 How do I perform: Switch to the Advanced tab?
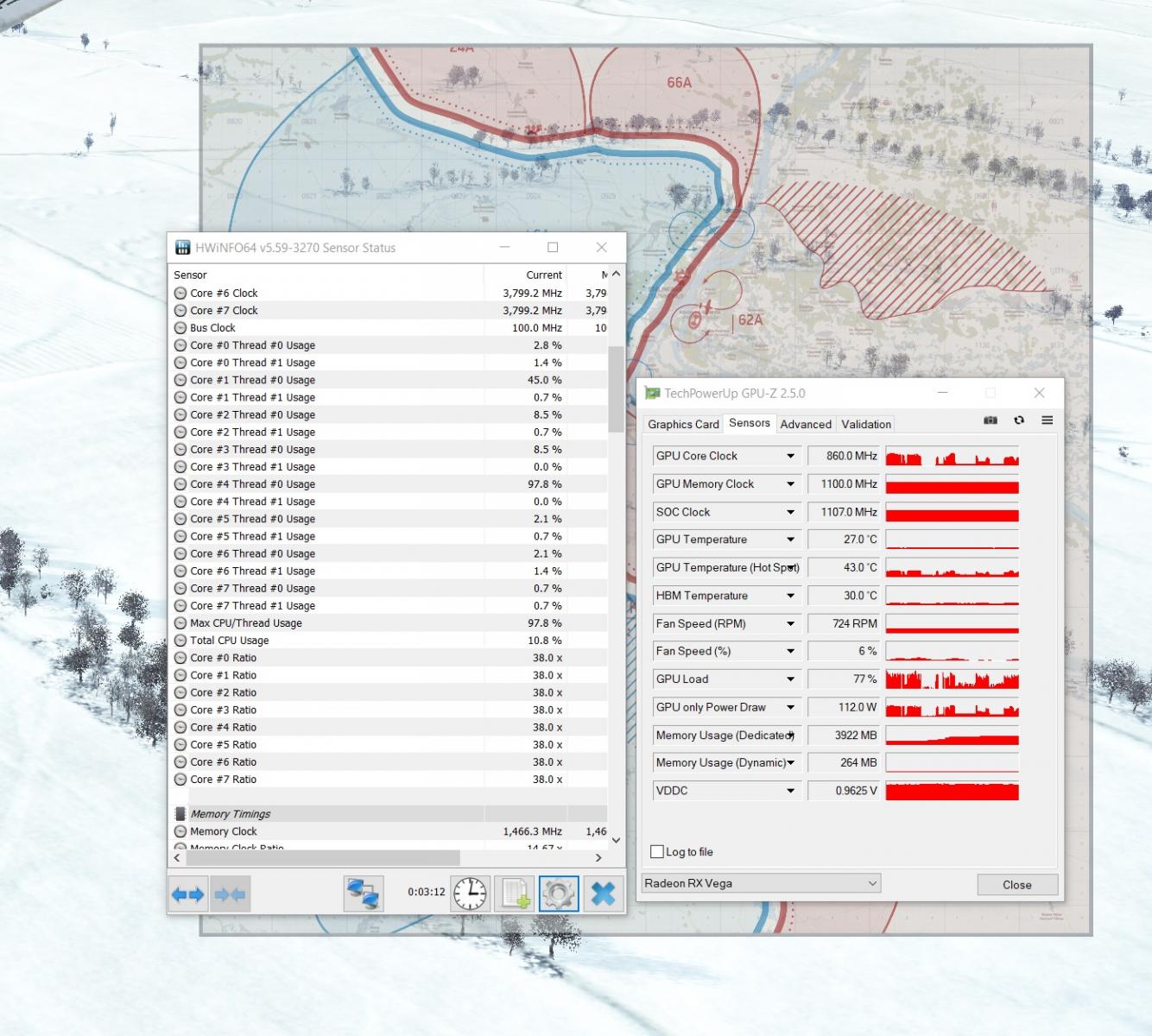(x=805, y=424)
